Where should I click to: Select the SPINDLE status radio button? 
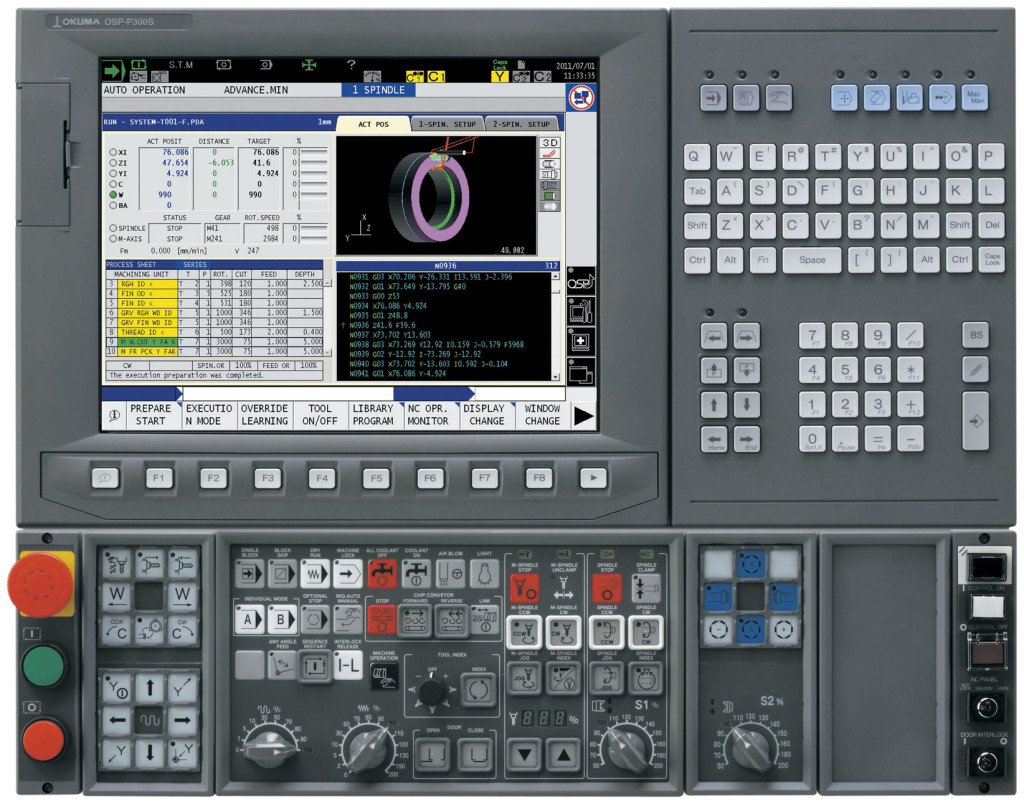[x=113, y=228]
